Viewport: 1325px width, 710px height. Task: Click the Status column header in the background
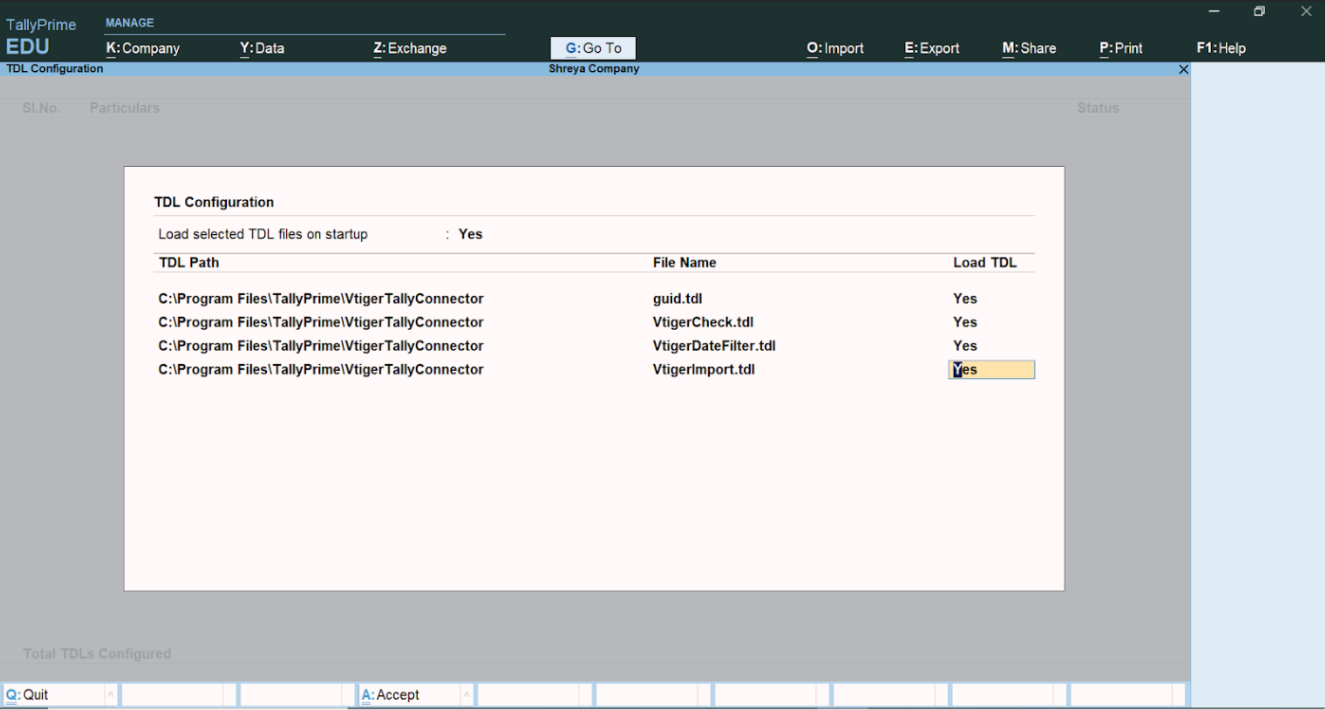point(1098,108)
